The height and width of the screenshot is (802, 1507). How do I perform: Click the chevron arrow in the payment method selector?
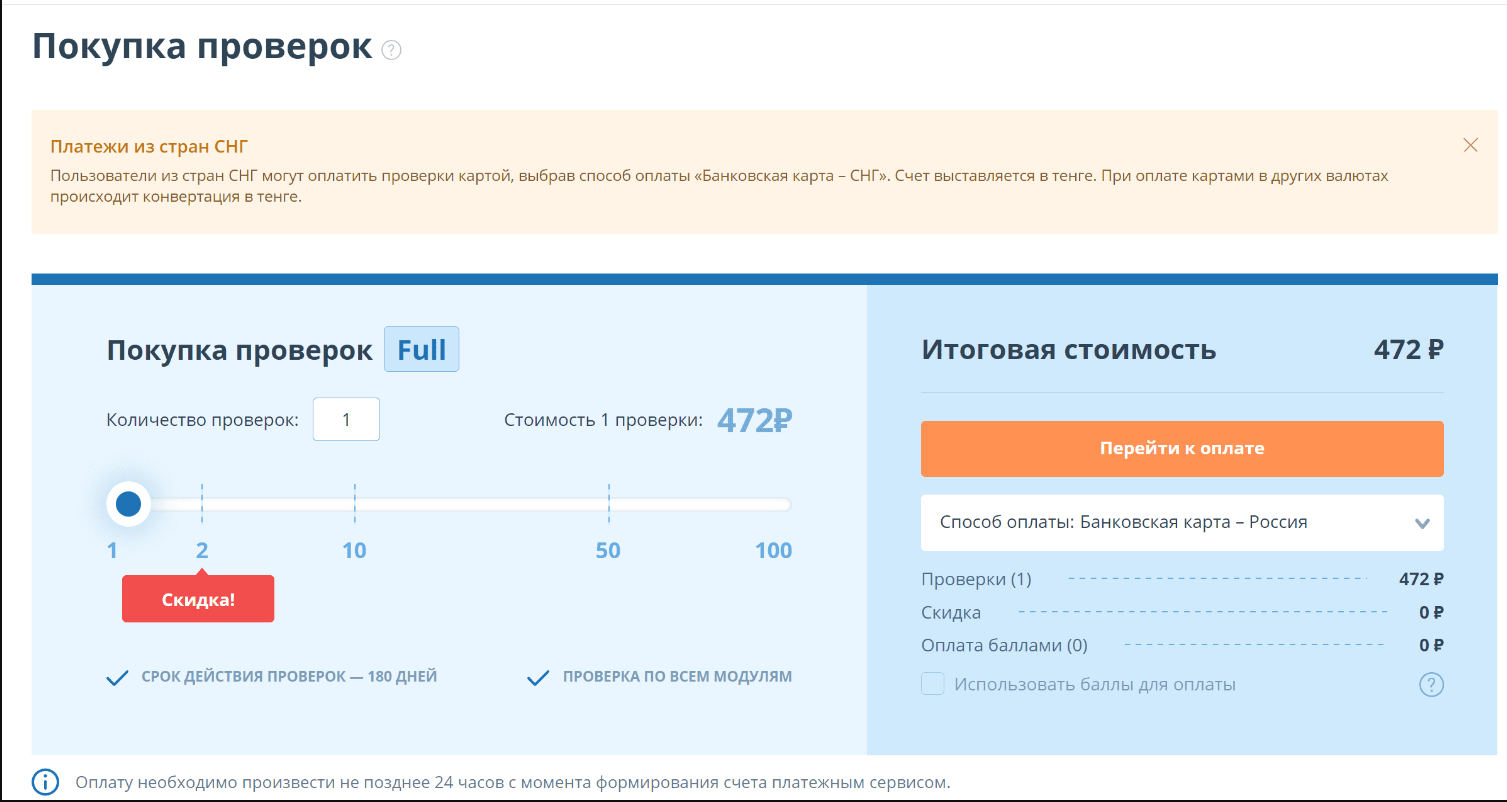[1422, 523]
